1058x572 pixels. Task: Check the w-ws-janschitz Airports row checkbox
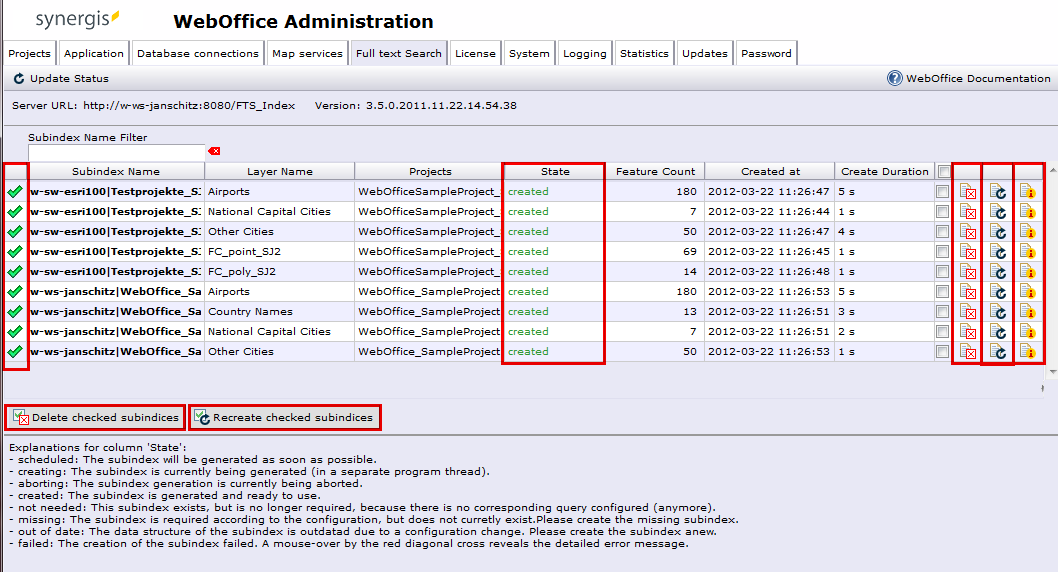pyautogui.click(x=942, y=291)
